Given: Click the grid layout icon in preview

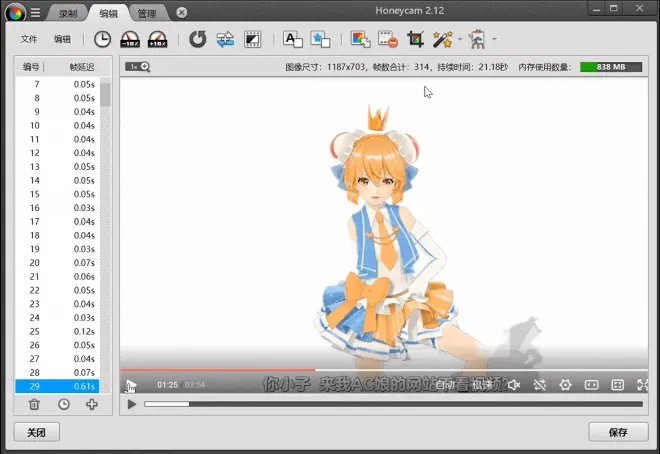Looking at the screenshot, I should point(617,385).
